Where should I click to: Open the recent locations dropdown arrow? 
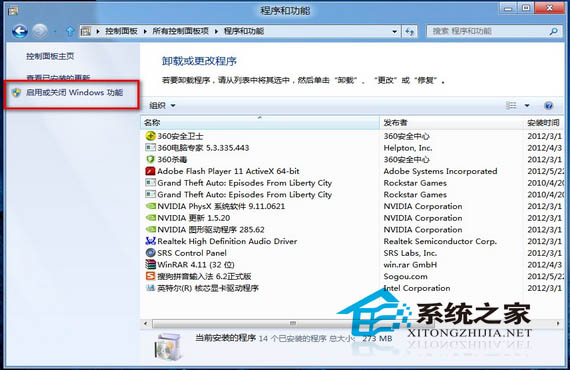click(x=55, y=32)
